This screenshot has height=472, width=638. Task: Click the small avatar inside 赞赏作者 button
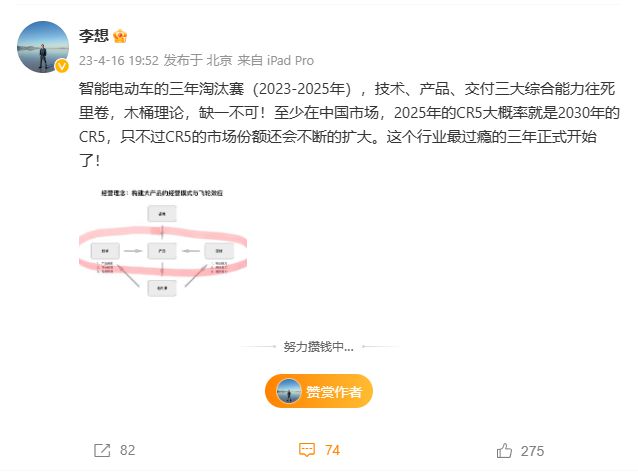pos(288,391)
